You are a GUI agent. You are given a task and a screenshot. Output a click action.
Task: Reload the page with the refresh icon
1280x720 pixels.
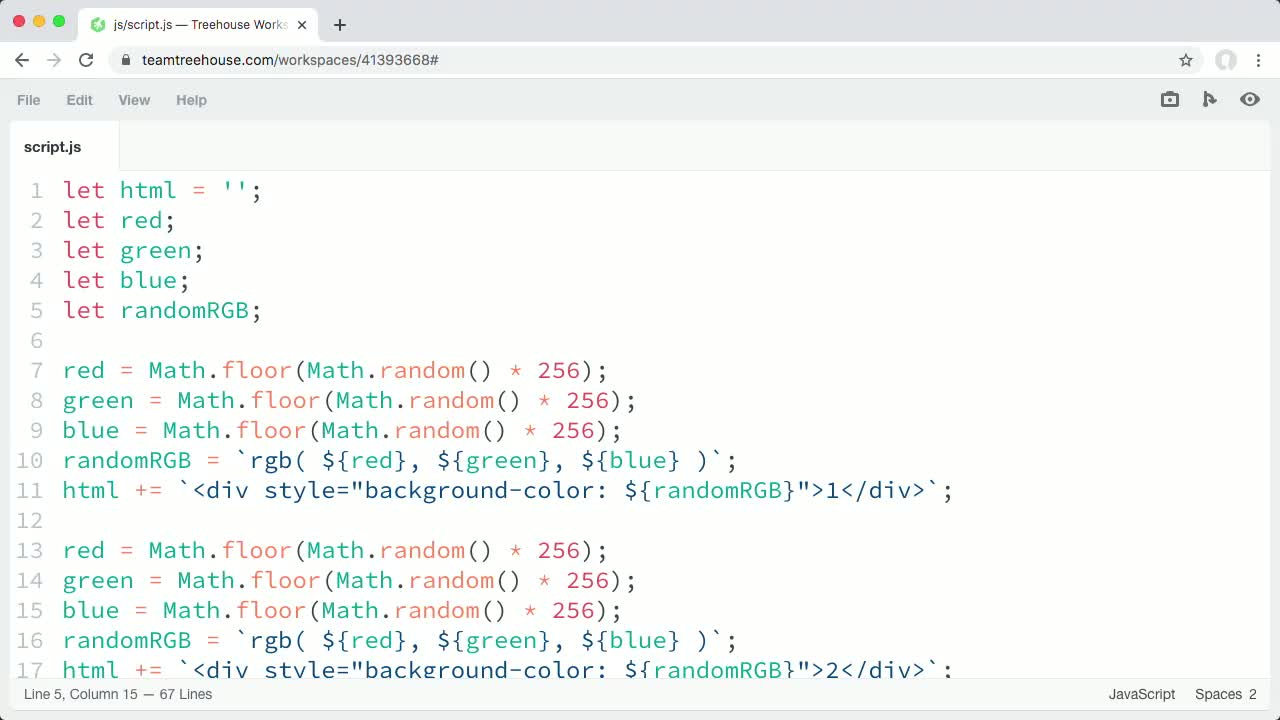point(86,60)
